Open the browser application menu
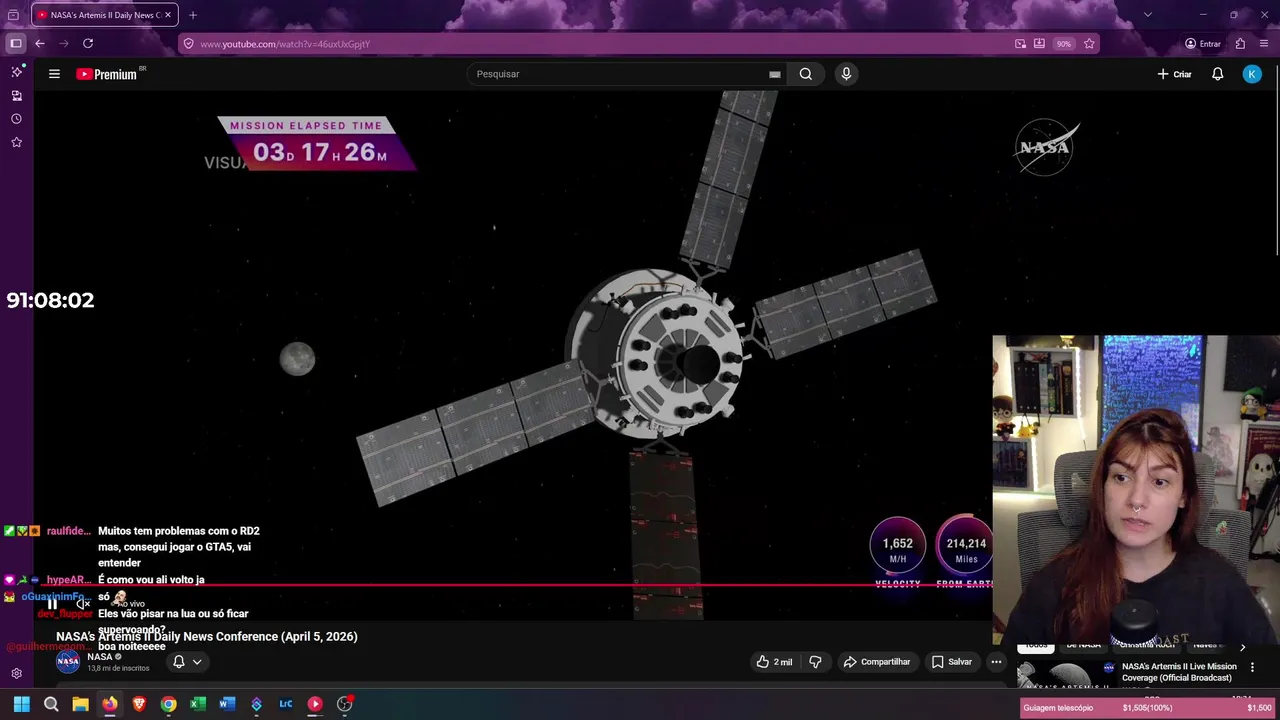The image size is (1280, 720). coord(1264,44)
